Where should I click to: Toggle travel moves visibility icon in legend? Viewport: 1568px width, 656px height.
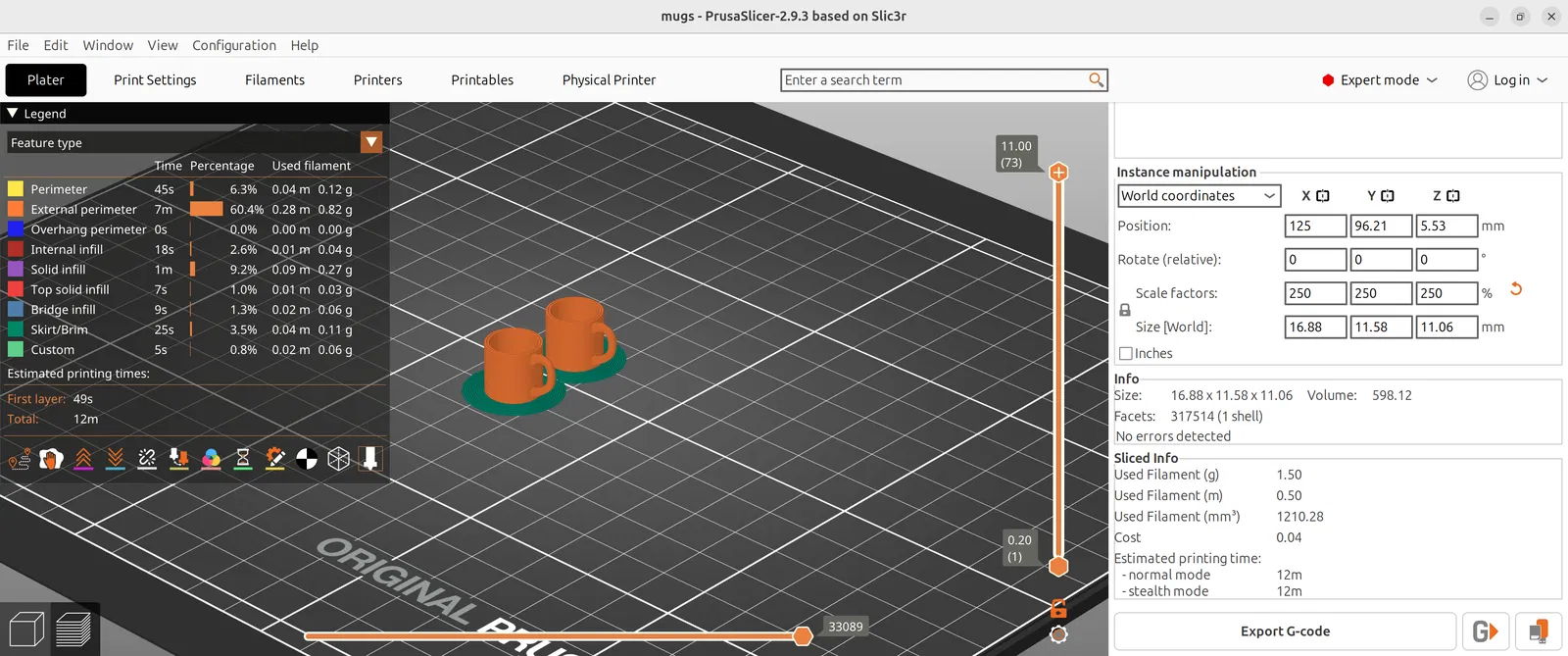(x=20, y=459)
